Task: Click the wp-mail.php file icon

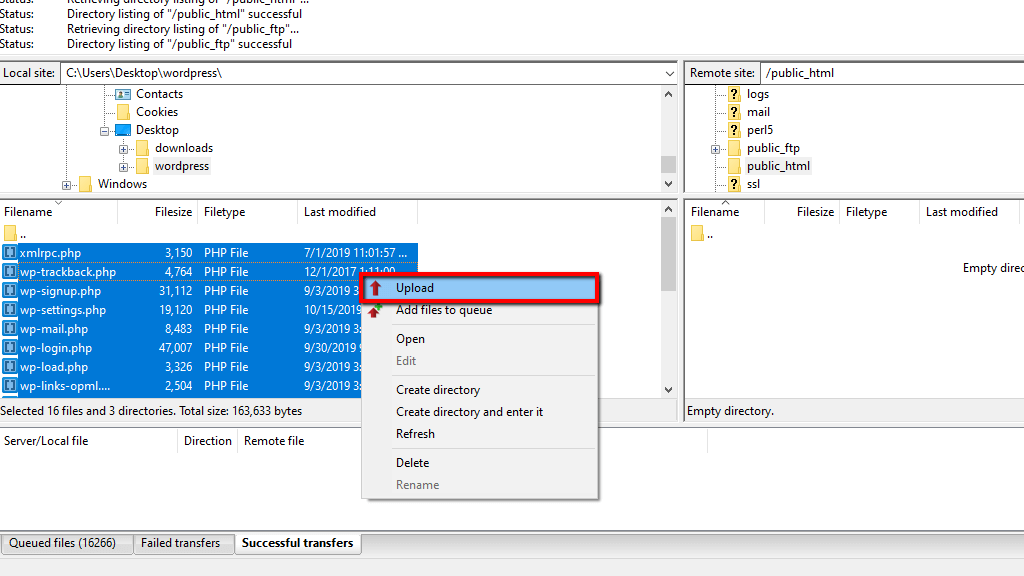Action: coord(10,328)
